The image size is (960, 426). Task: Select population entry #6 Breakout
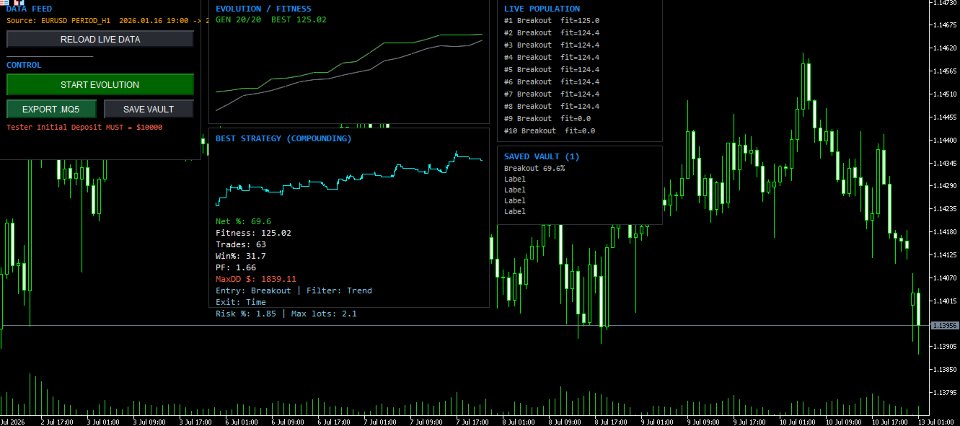[552, 81]
